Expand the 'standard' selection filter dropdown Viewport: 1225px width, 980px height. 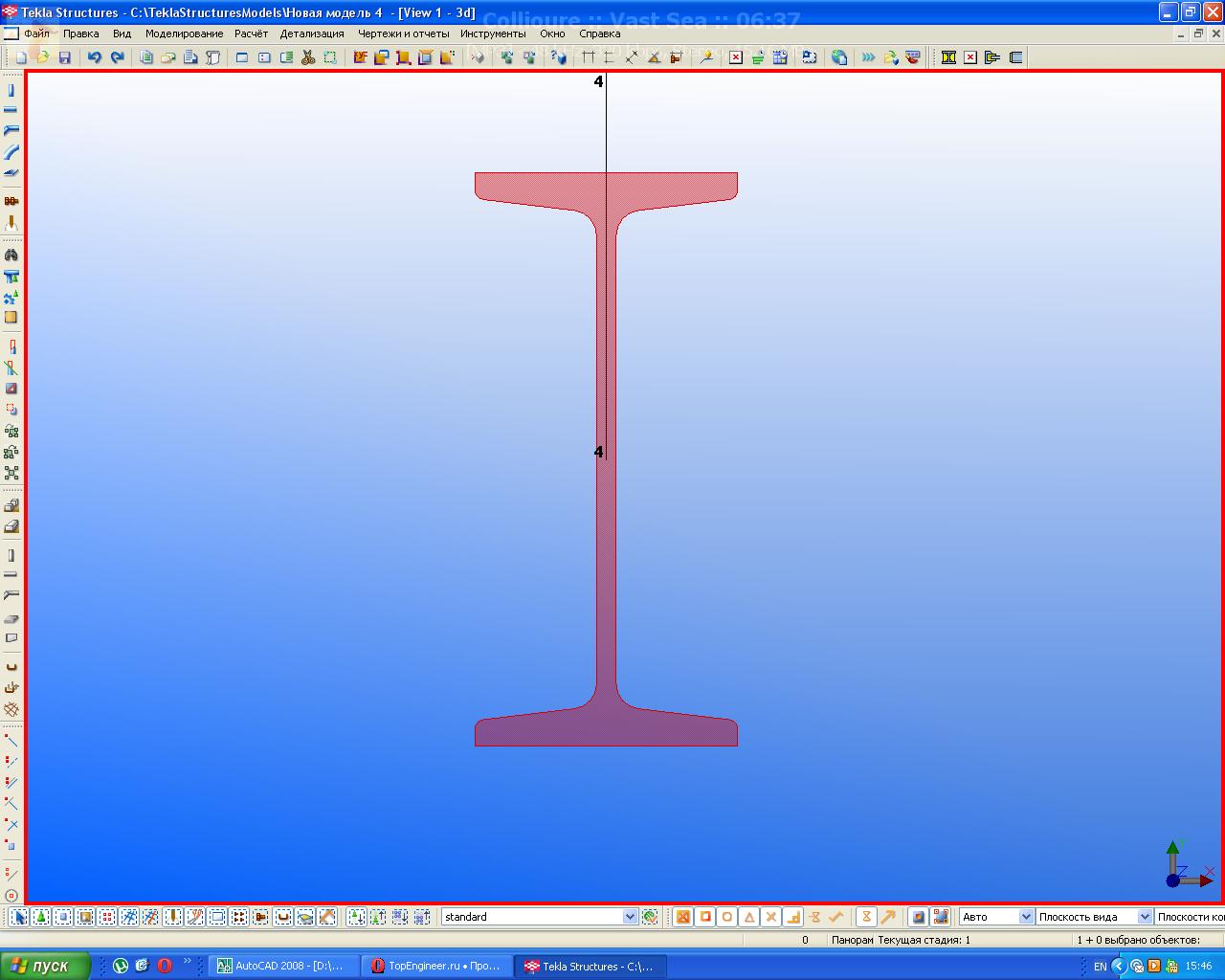[630, 917]
